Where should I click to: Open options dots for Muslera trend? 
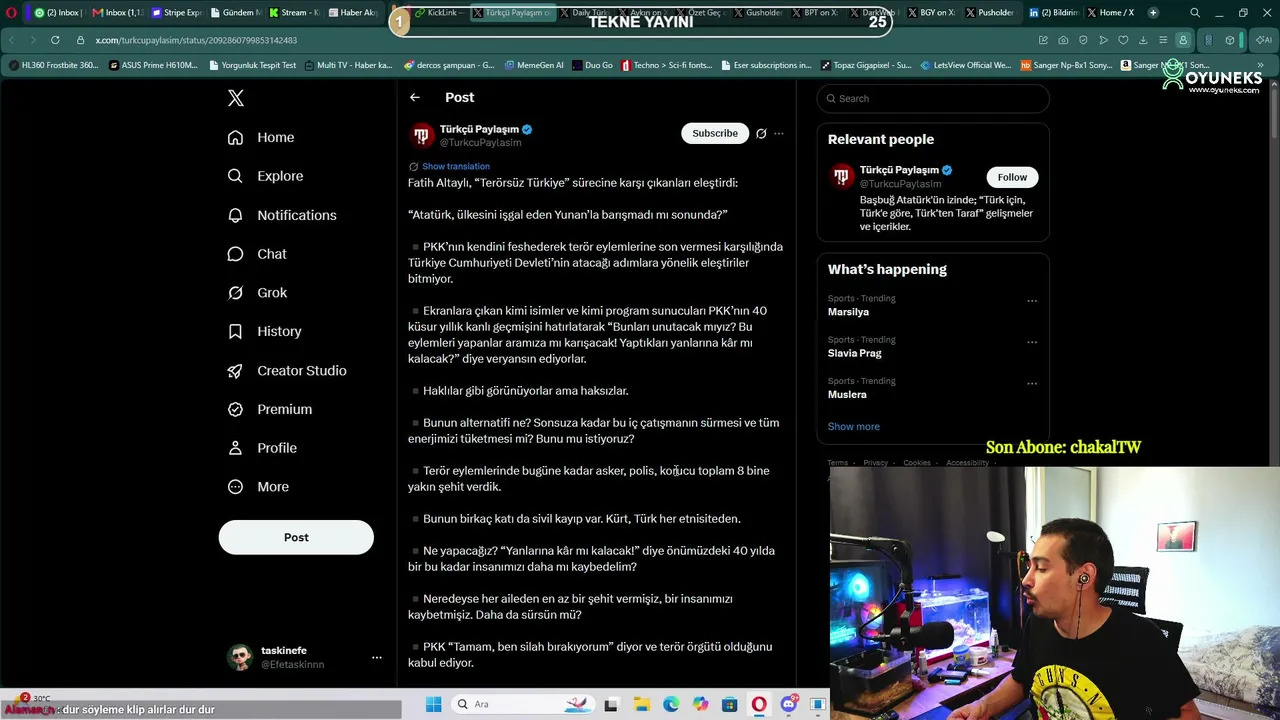(x=1032, y=383)
